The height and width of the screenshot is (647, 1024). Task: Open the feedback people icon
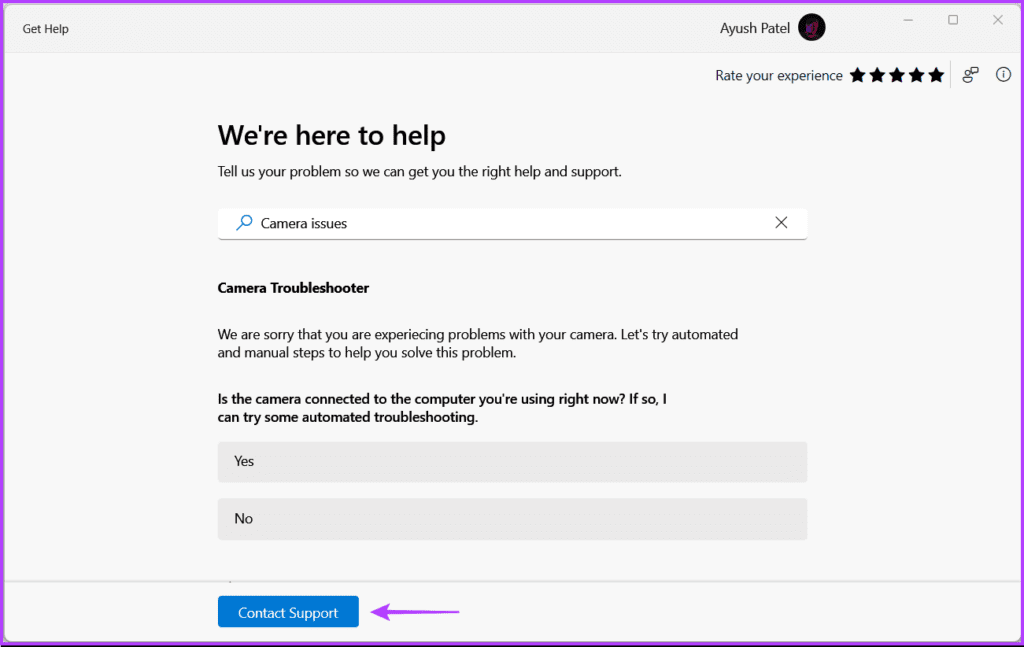970,75
